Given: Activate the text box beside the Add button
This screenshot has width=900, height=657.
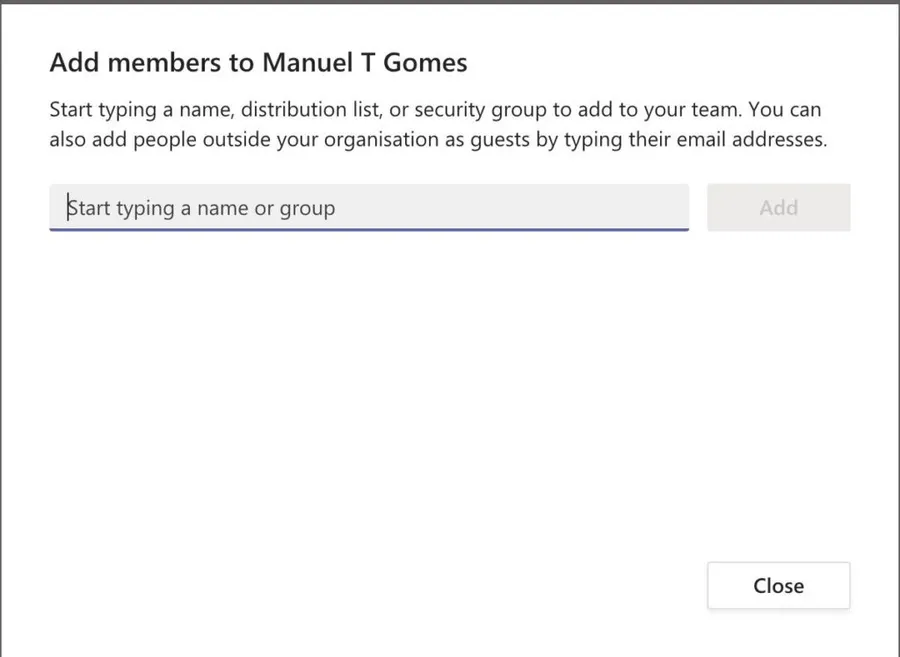Looking at the screenshot, I should tap(368, 208).
